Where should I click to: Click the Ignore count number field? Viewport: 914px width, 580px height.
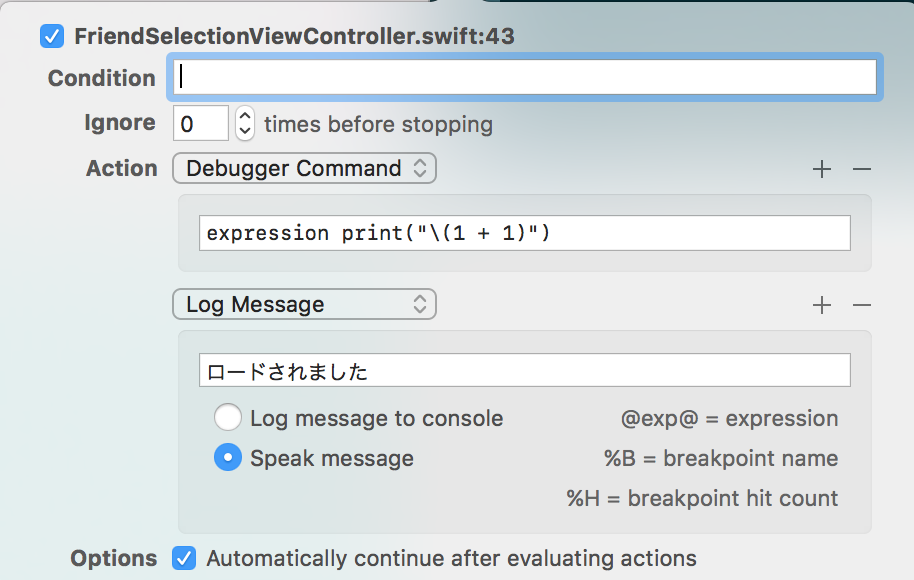(x=201, y=123)
